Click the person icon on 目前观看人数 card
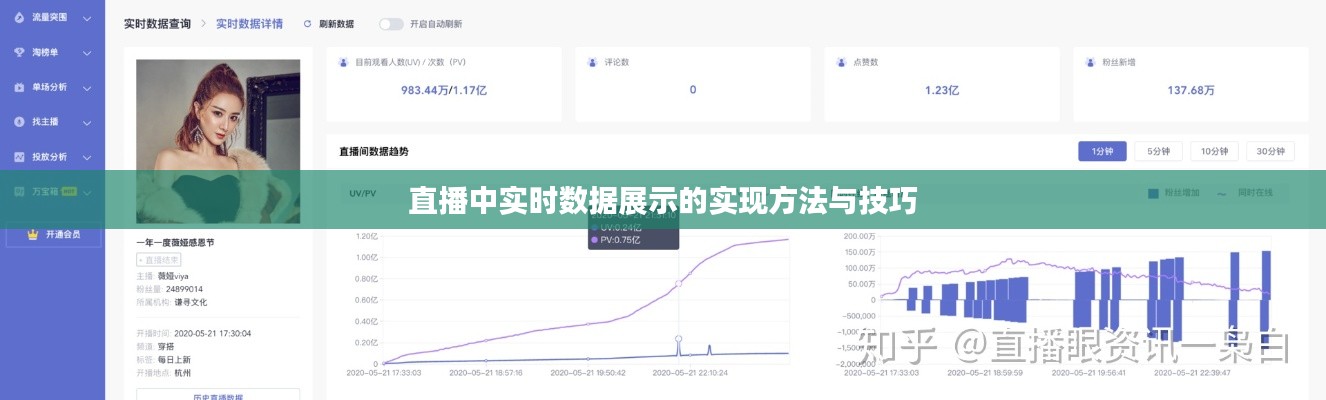1326x400 pixels. tap(344, 62)
